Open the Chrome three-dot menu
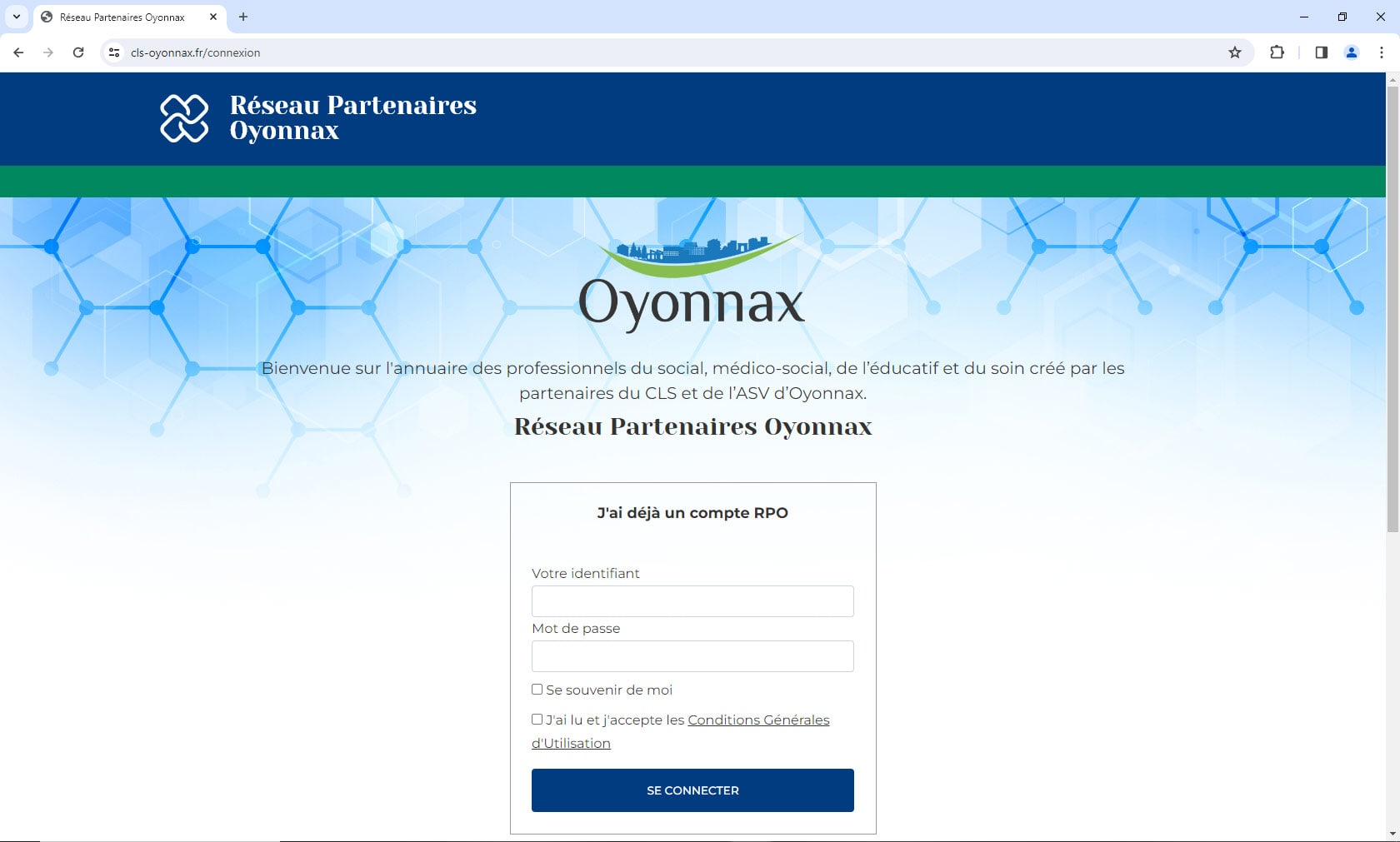This screenshot has height=842, width=1400. tap(1382, 52)
